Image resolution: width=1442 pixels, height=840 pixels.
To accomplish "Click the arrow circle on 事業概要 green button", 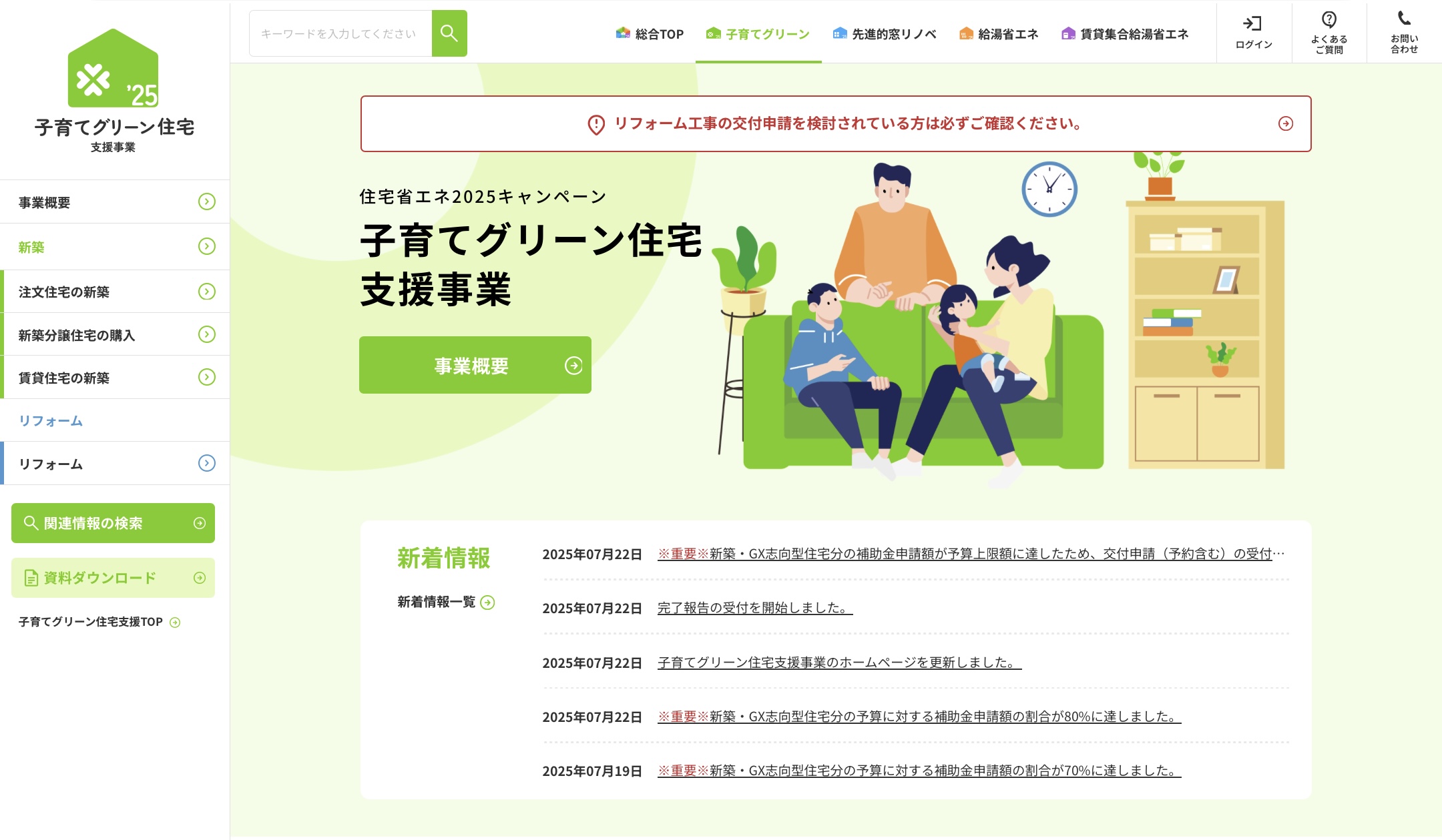I will click(573, 365).
